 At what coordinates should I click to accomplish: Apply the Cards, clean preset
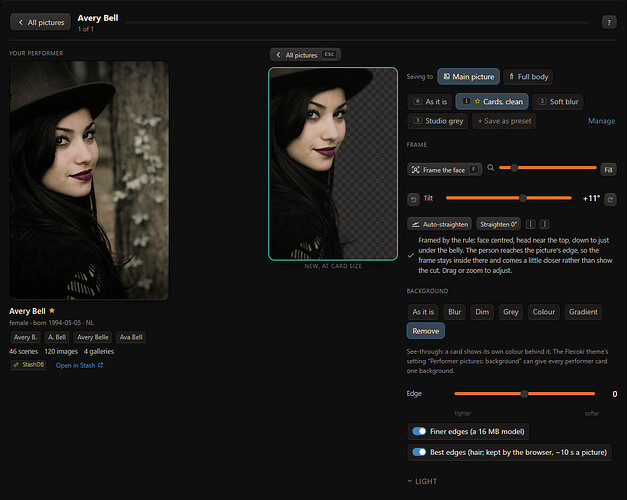pyautogui.click(x=492, y=102)
